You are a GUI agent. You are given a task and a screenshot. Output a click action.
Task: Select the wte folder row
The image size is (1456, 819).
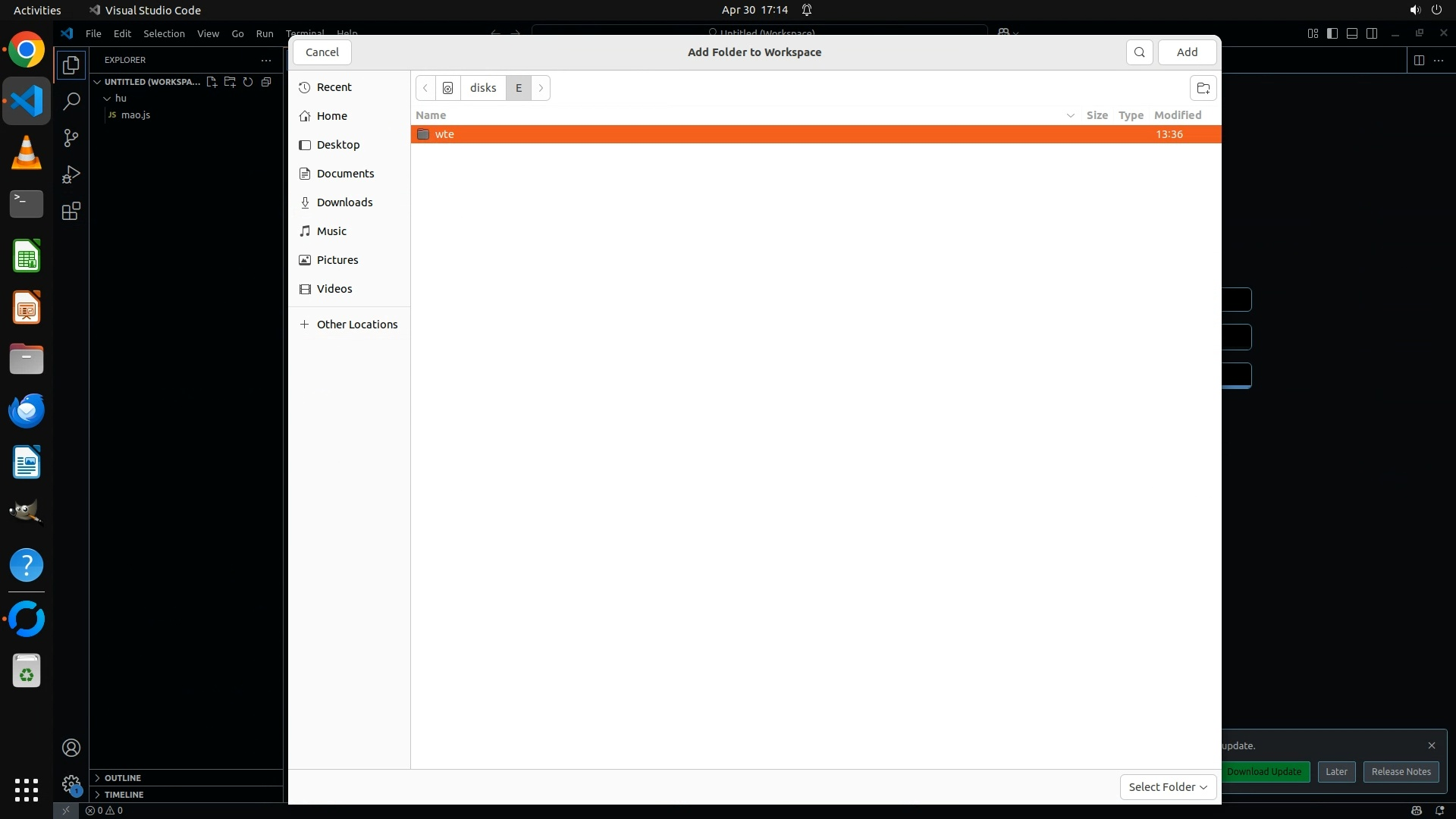[444, 134]
